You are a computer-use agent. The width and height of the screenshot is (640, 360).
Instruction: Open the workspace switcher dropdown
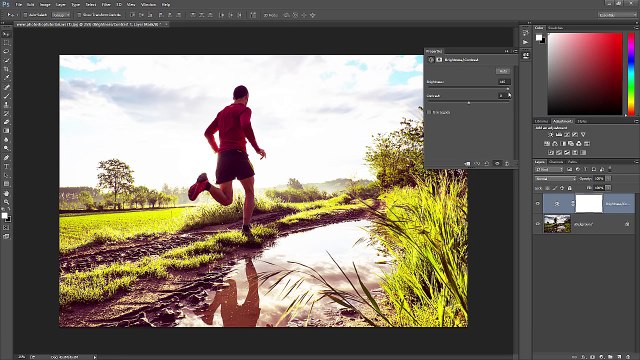(617, 15)
